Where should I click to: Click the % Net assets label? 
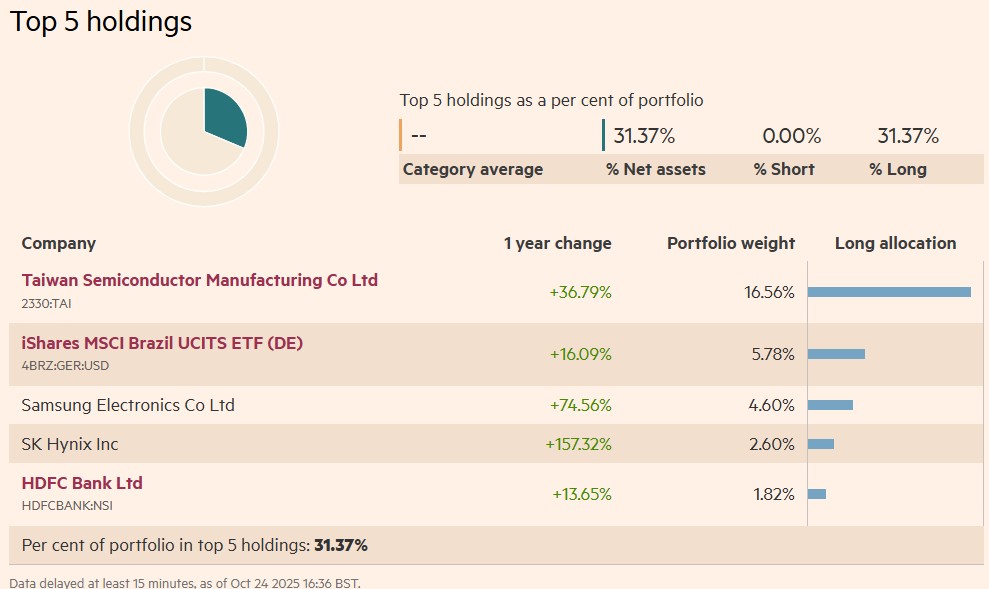click(x=656, y=170)
